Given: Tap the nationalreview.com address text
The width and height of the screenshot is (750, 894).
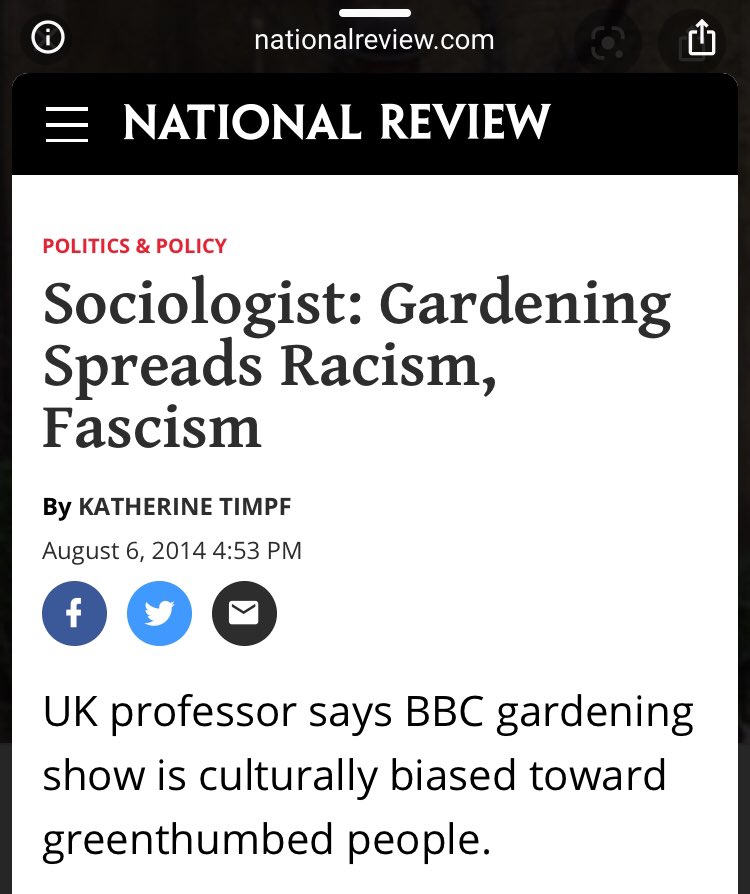Looking at the screenshot, I should click(x=374, y=40).
